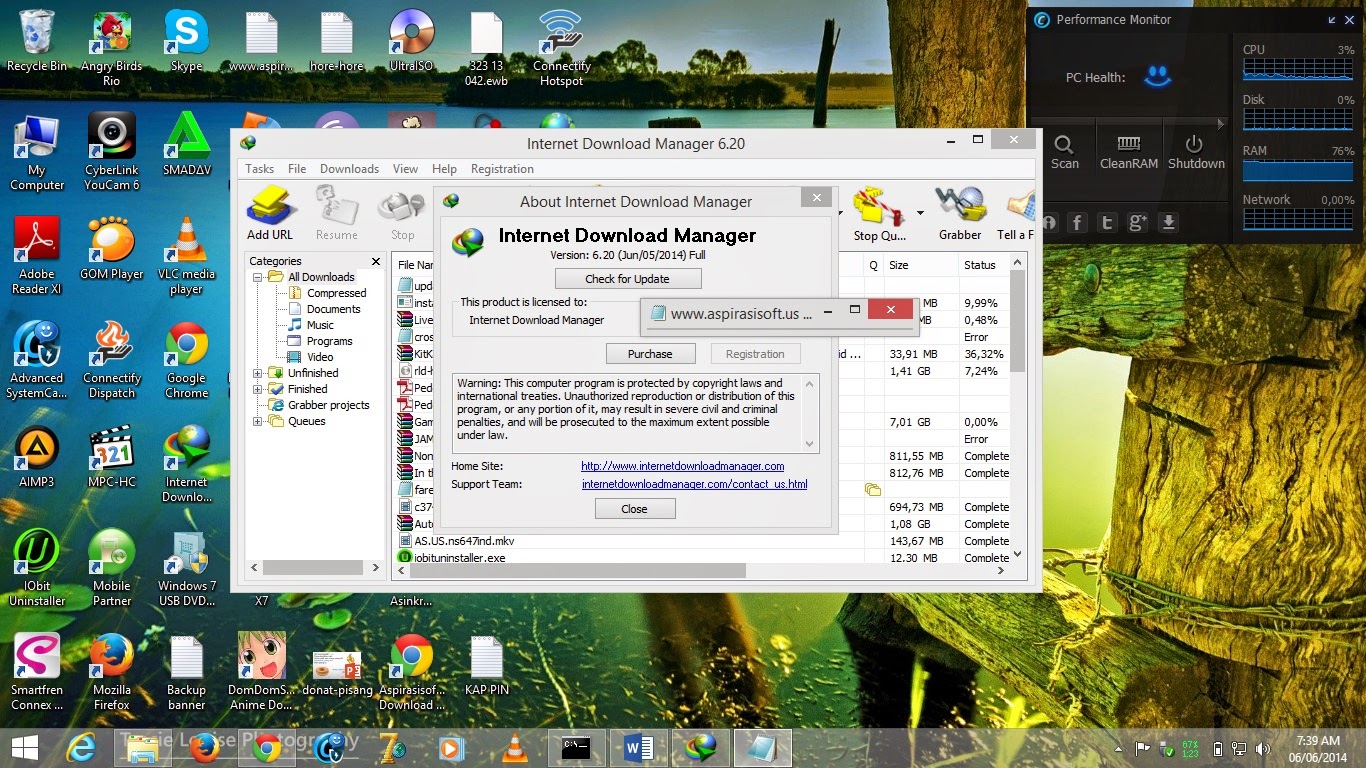
Task: Click the download arrow icon in Performance Monitor
Action: click(1168, 223)
